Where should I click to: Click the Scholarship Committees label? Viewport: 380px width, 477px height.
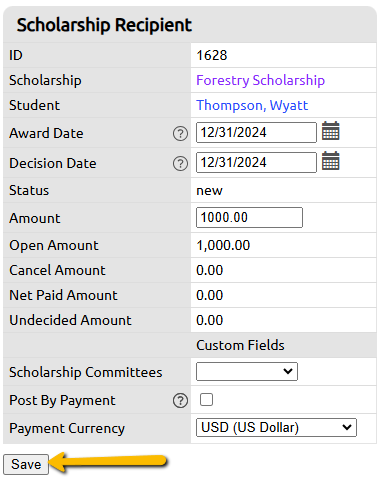(86, 372)
